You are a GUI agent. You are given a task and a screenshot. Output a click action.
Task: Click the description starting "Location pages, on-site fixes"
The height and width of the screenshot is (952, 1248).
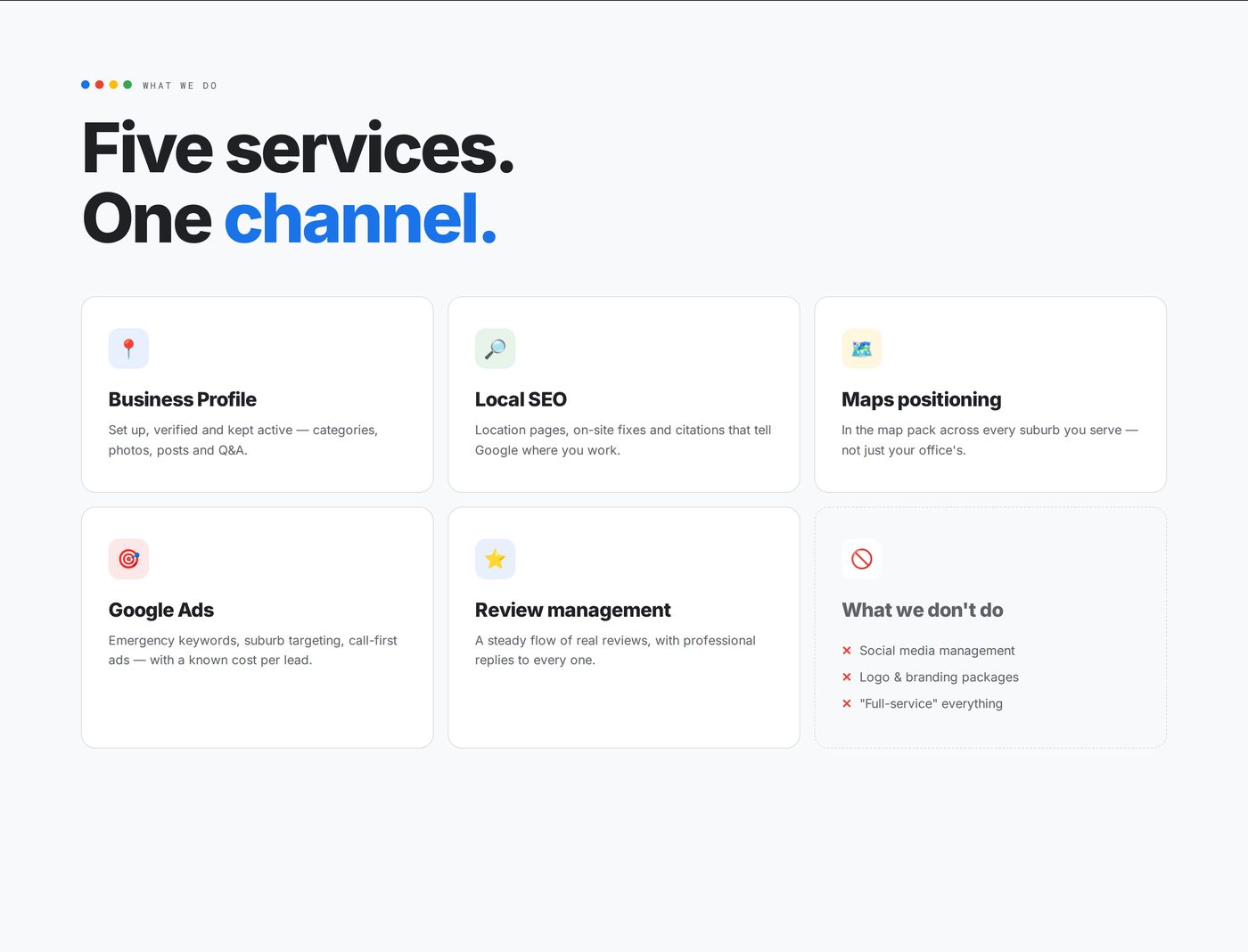pyautogui.click(x=623, y=440)
